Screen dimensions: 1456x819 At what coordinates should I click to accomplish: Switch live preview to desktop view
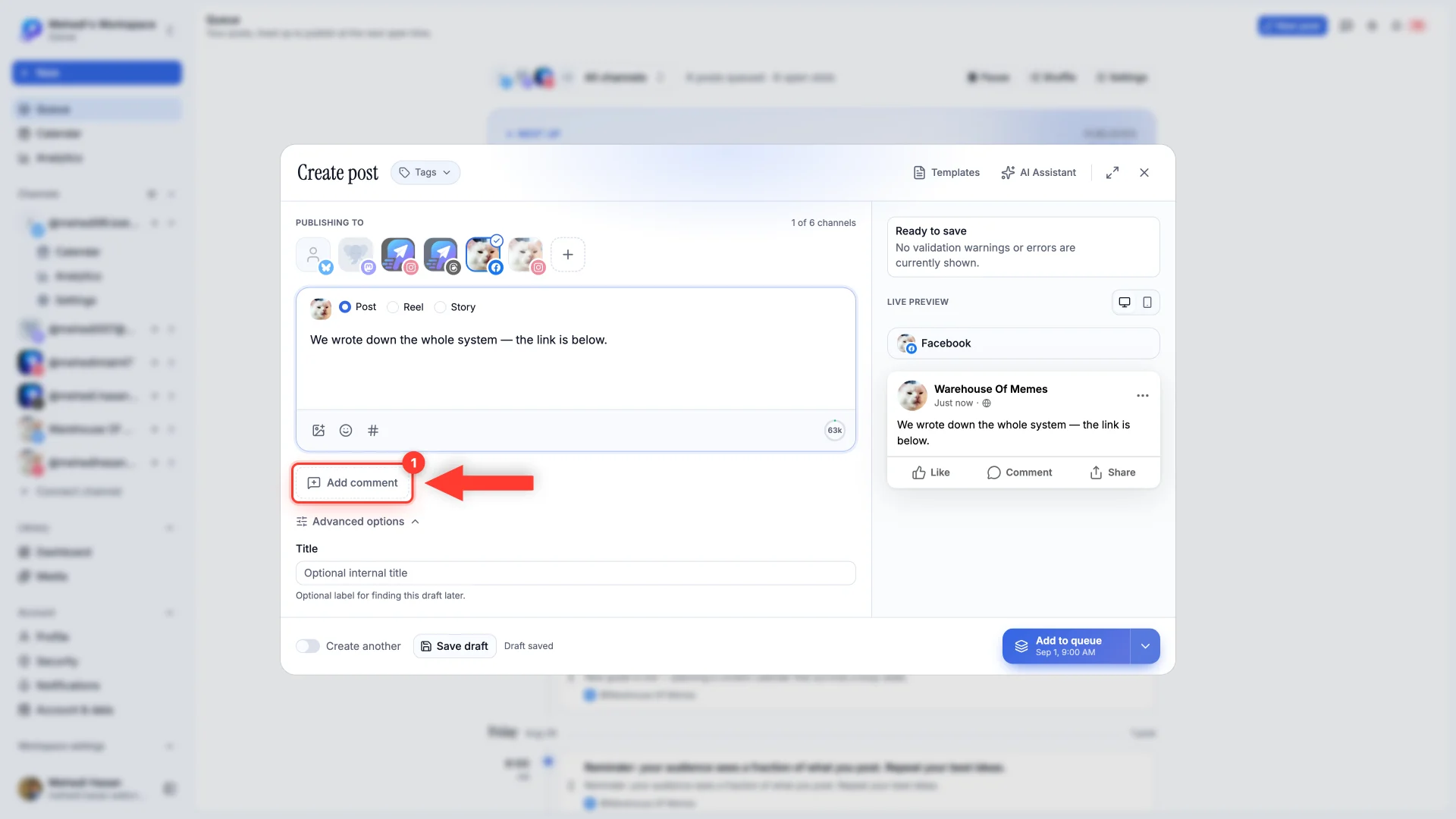pyautogui.click(x=1125, y=303)
